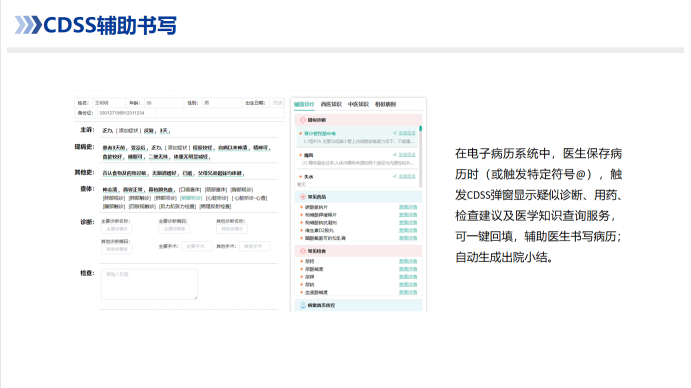Image resolution: width=691 pixels, height=388 pixels.
Task: Click the green highlighted tag in 查体
Action: click(x=191, y=198)
